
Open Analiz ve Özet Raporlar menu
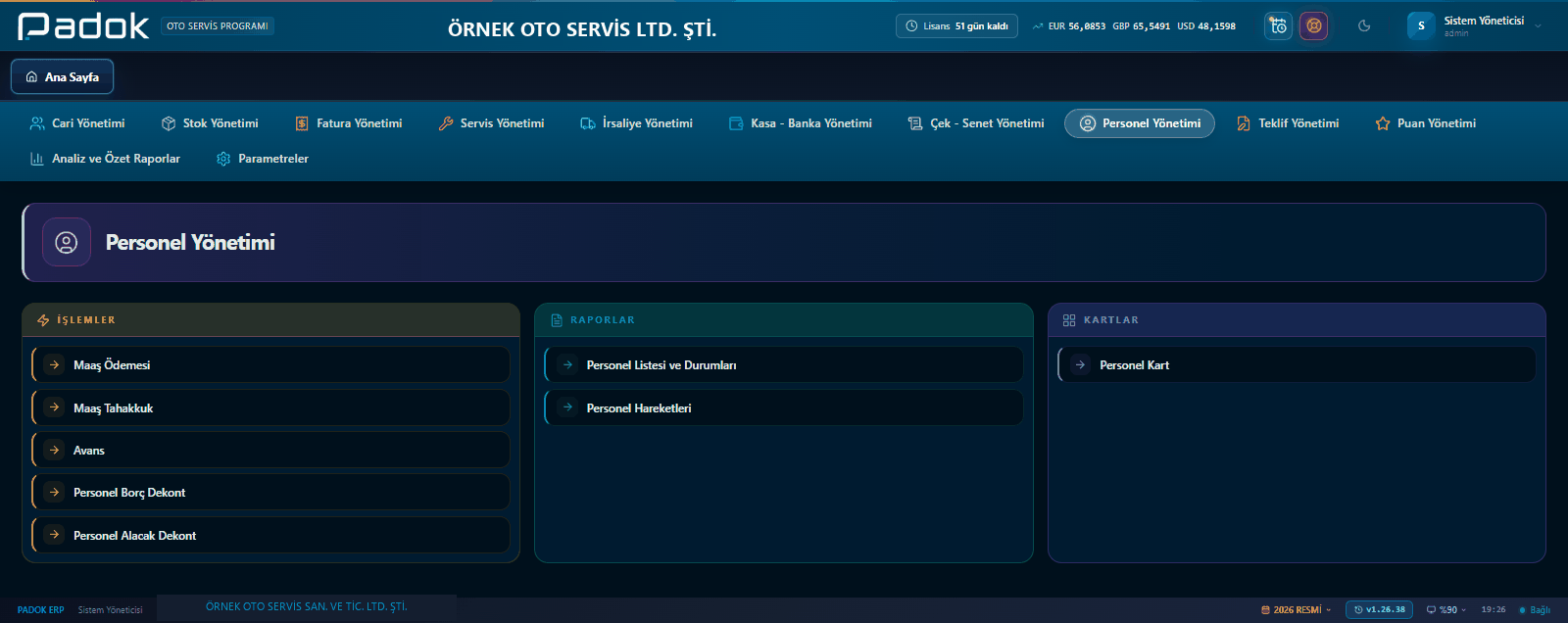click(105, 159)
